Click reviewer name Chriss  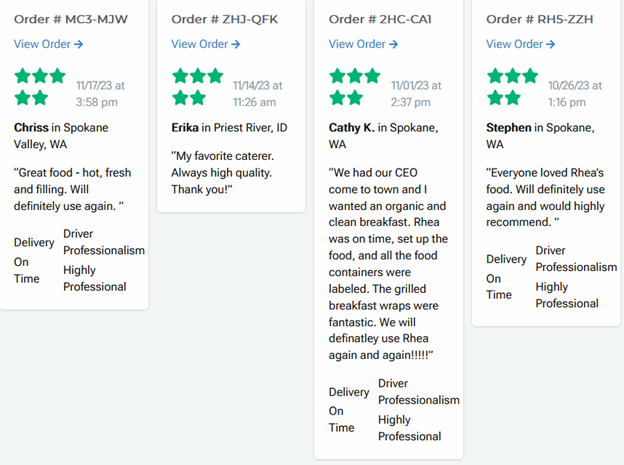(x=31, y=128)
